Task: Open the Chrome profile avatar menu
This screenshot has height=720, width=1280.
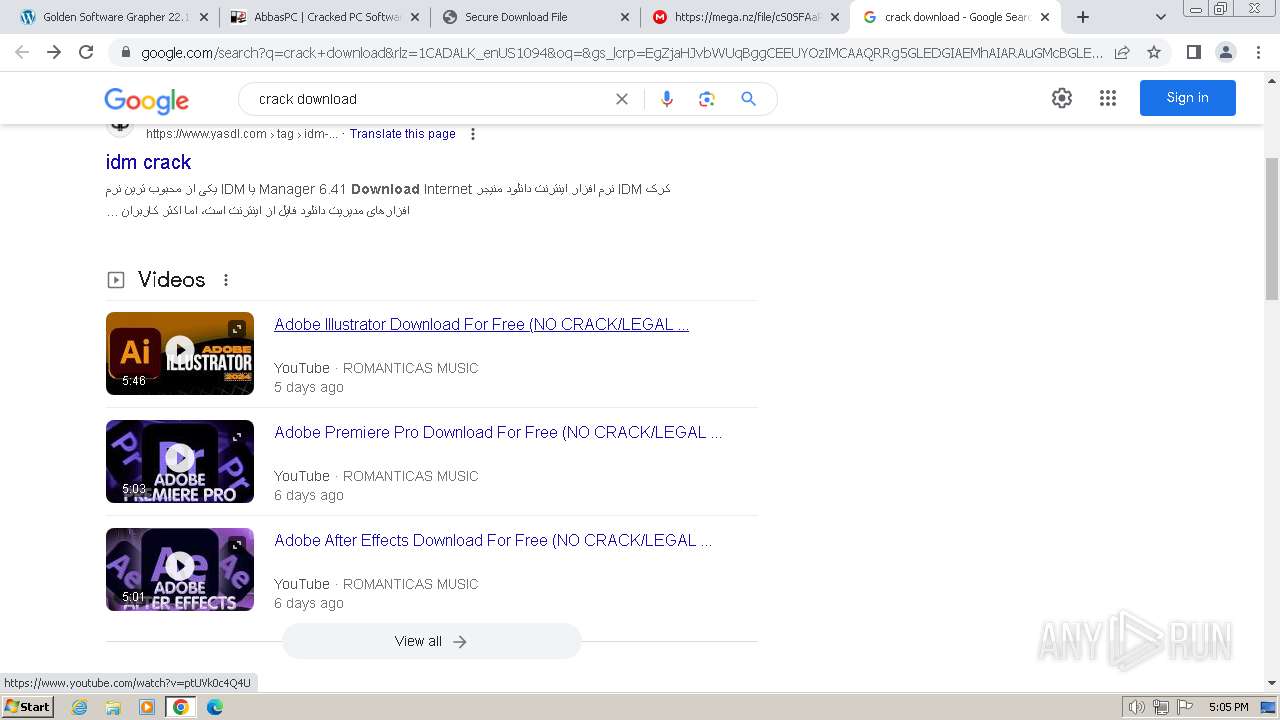Action: pyautogui.click(x=1225, y=52)
